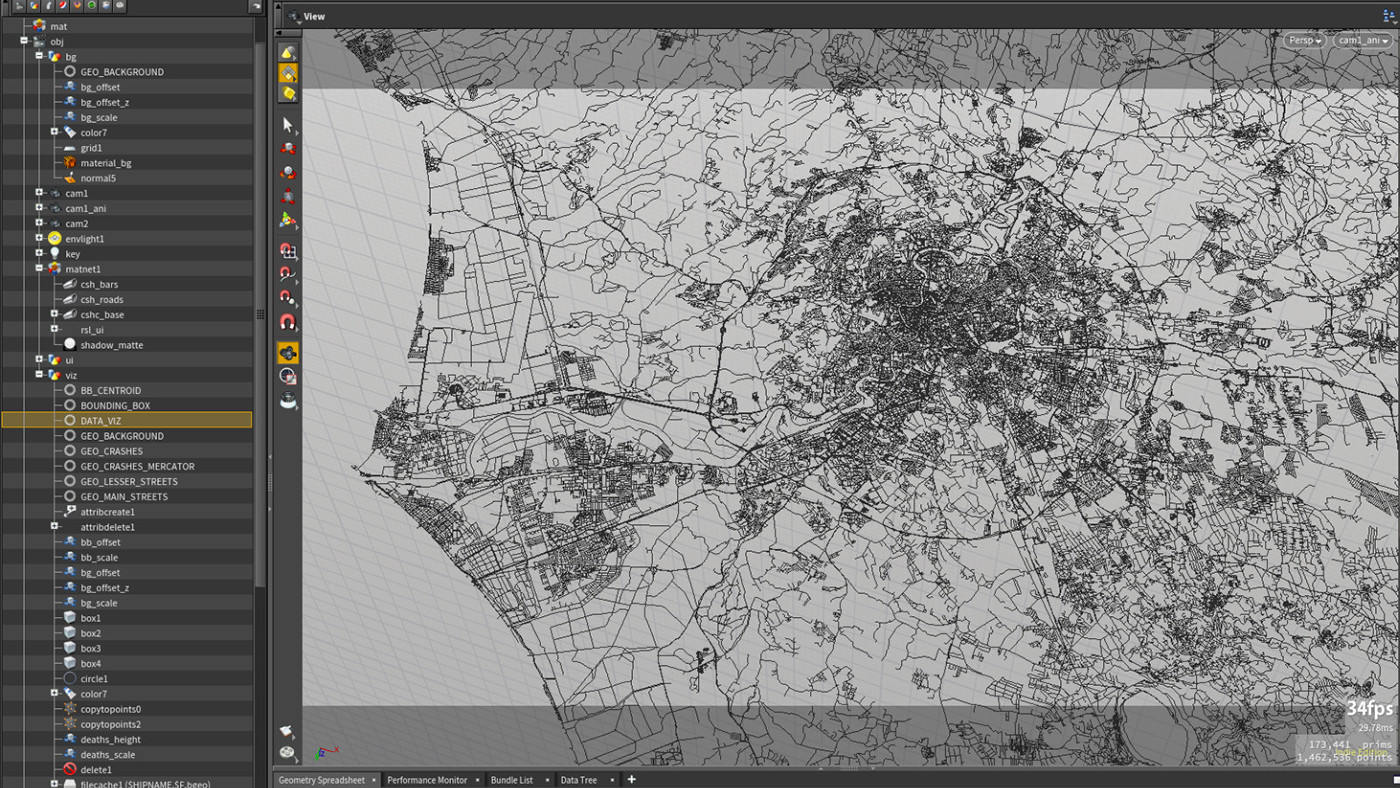
Task: Choose the yellow cube dynamics selection icon
Action: [288, 94]
